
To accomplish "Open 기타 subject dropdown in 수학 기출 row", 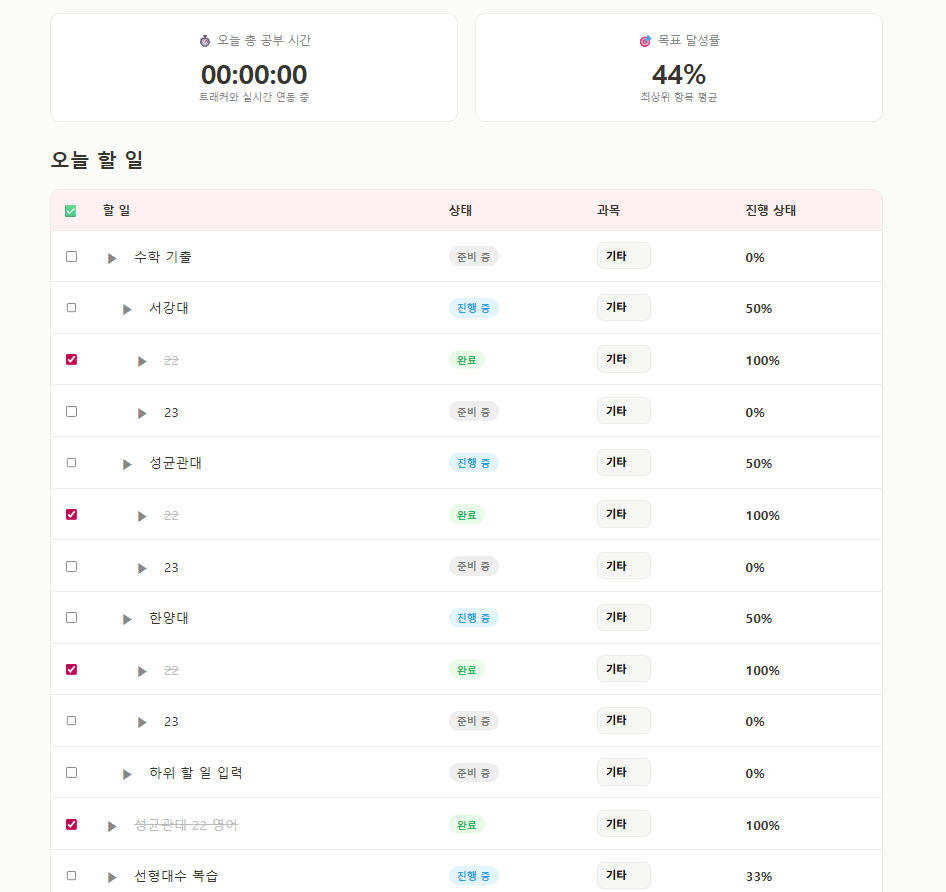I will click(623, 256).
